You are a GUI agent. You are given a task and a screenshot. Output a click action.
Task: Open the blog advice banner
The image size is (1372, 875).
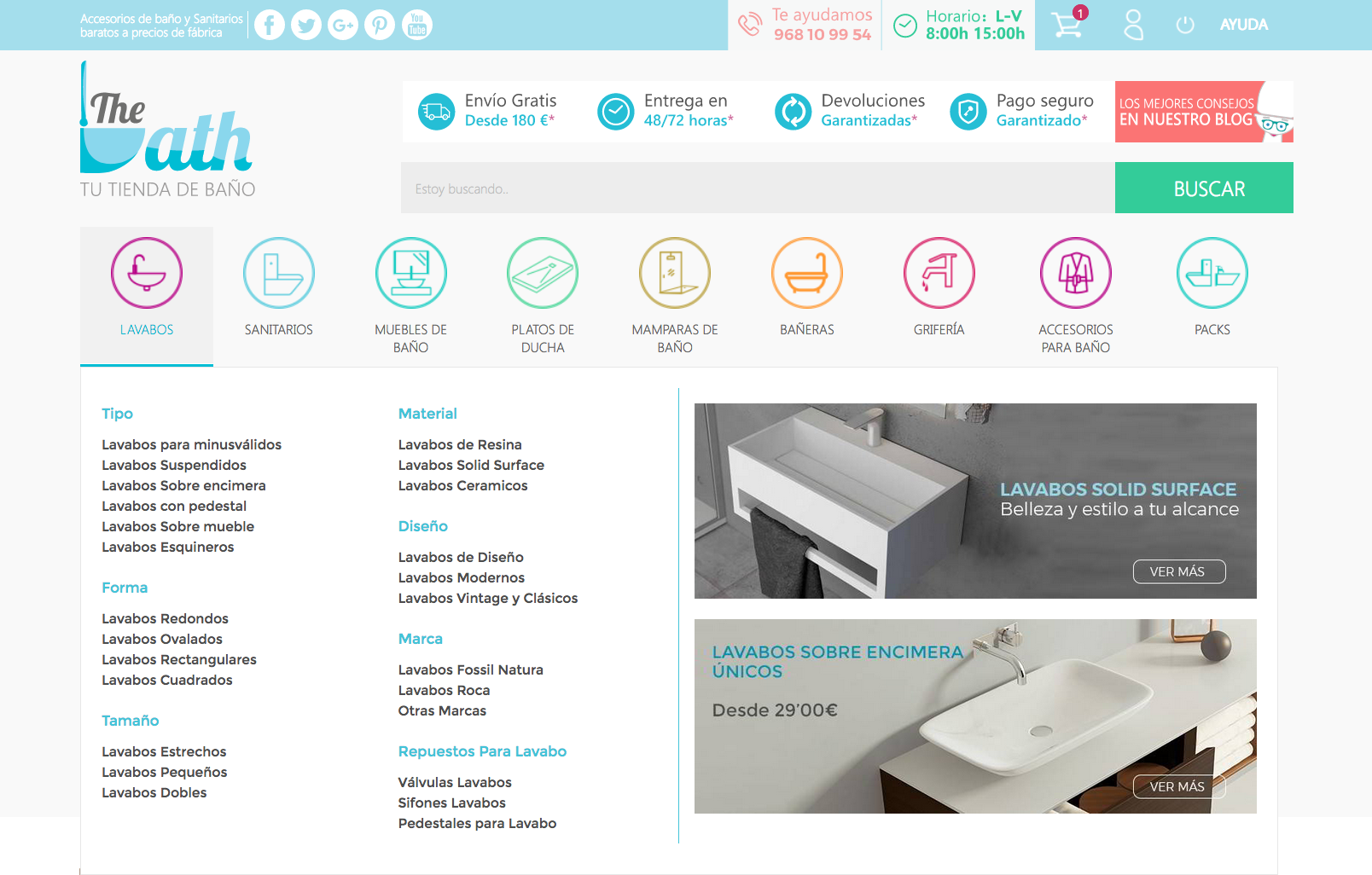coord(1203,112)
